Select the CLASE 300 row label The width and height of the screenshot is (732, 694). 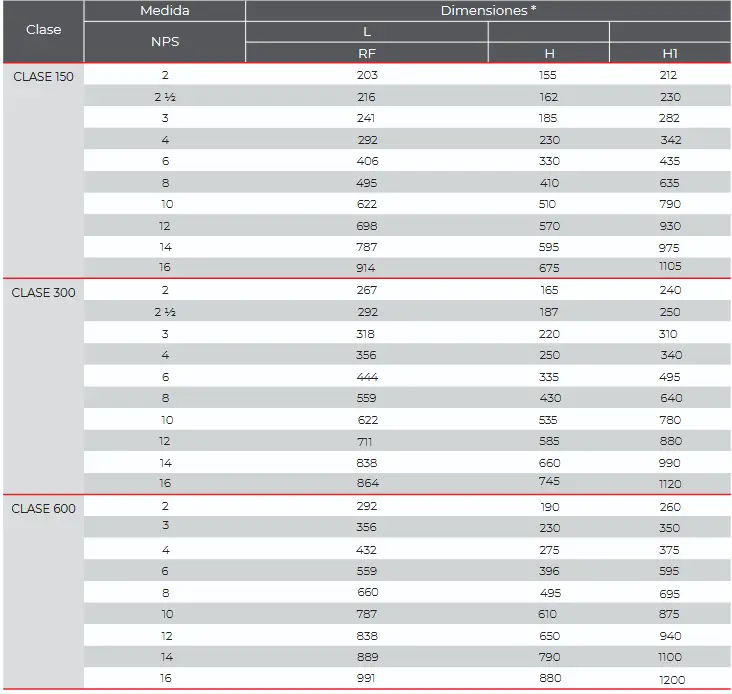coord(43,292)
